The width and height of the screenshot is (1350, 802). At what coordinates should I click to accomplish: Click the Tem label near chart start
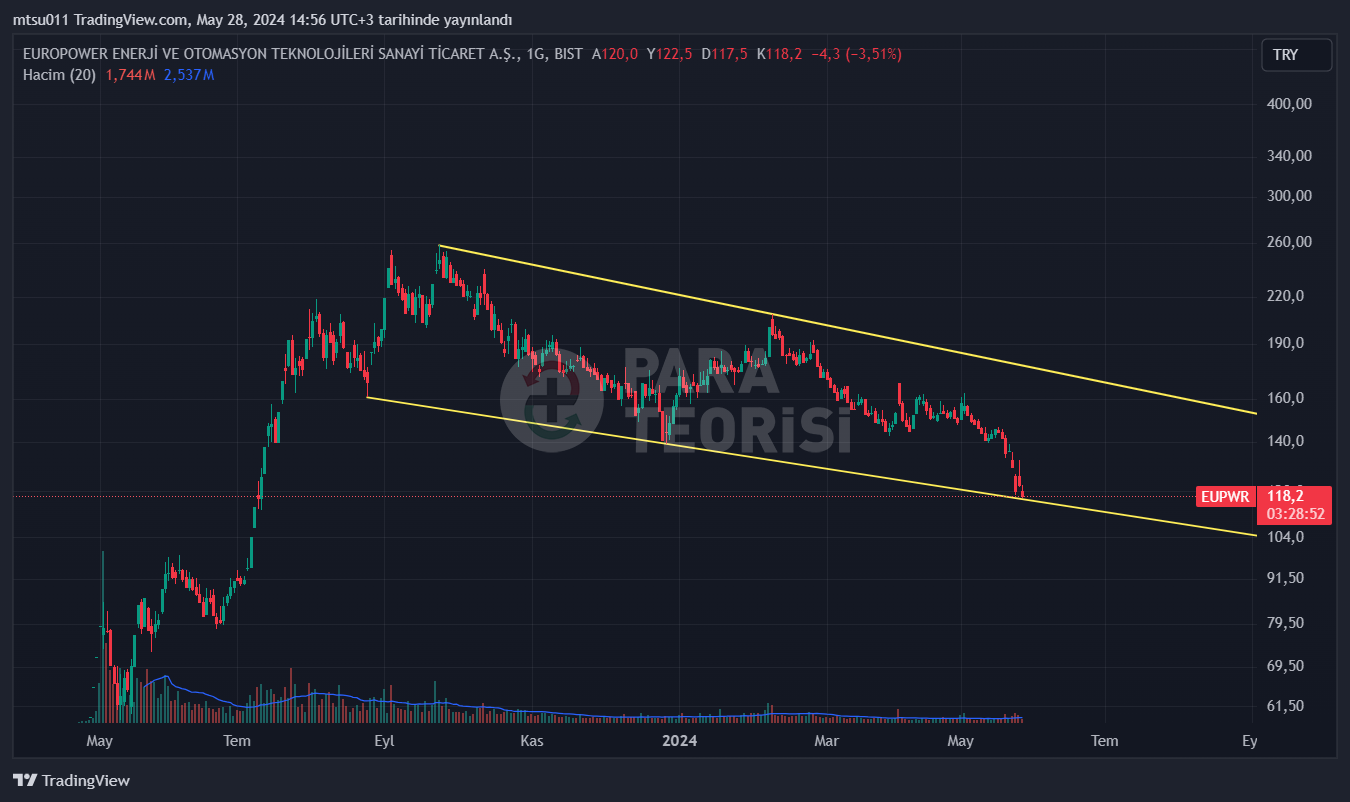point(237,741)
